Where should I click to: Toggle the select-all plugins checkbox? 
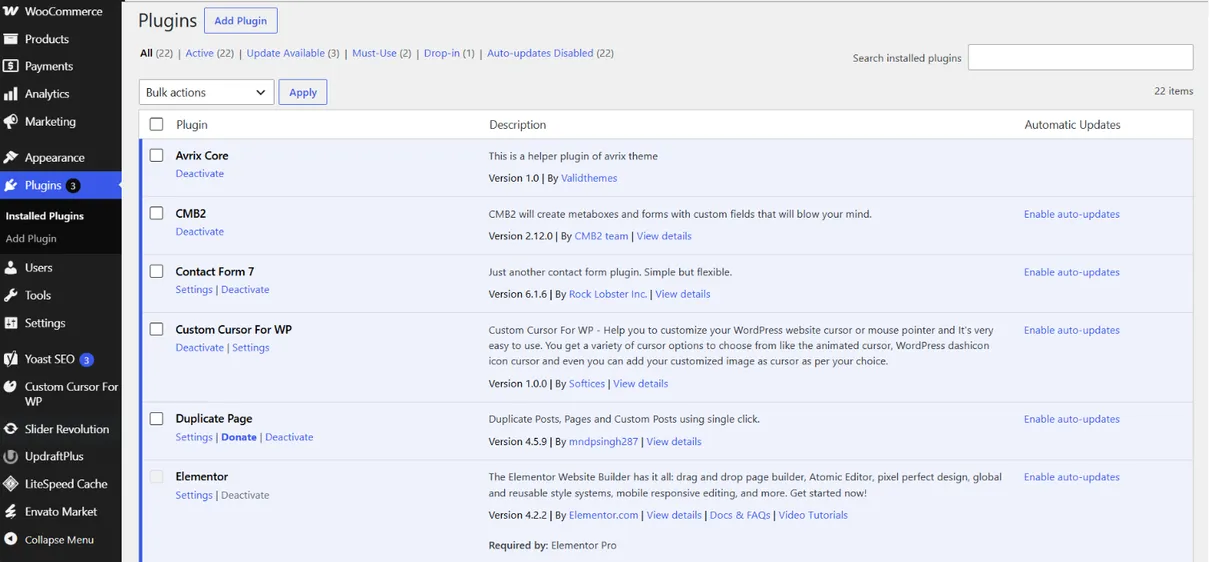click(x=156, y=125)
